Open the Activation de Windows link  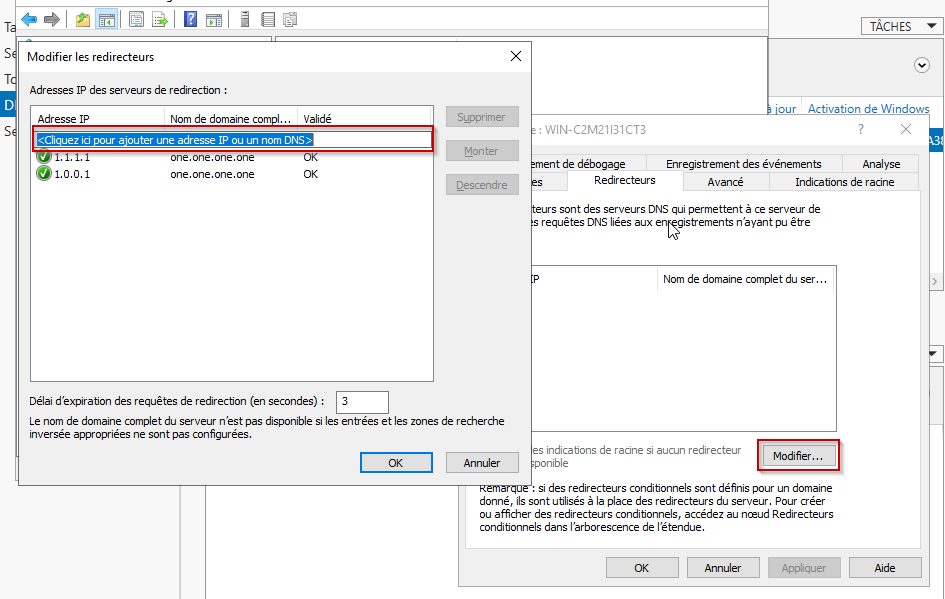point(868,108)
